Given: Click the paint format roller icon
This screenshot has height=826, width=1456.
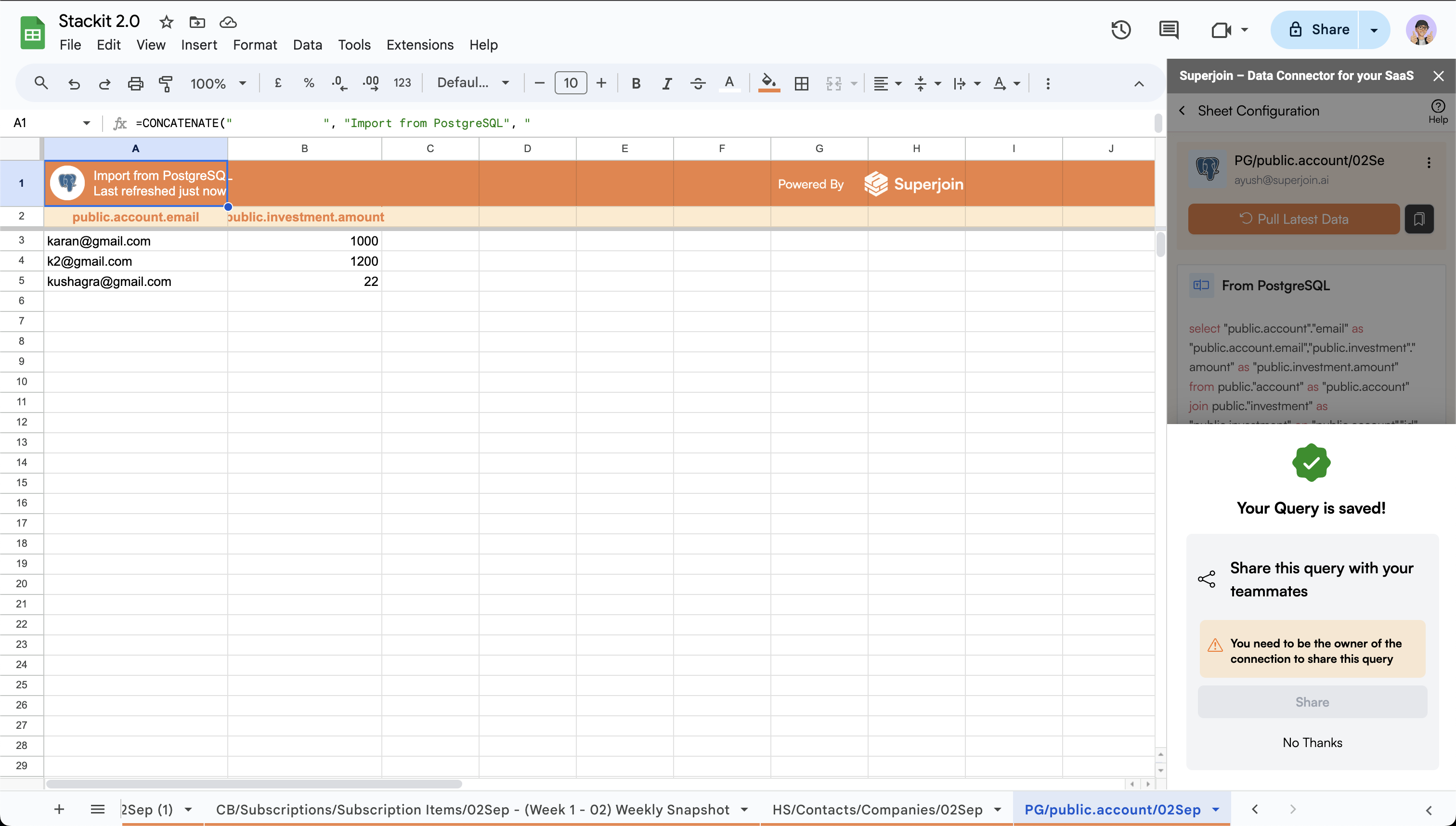Looking at the screenshot, I should pyautogui.click(x=166, y=83).
